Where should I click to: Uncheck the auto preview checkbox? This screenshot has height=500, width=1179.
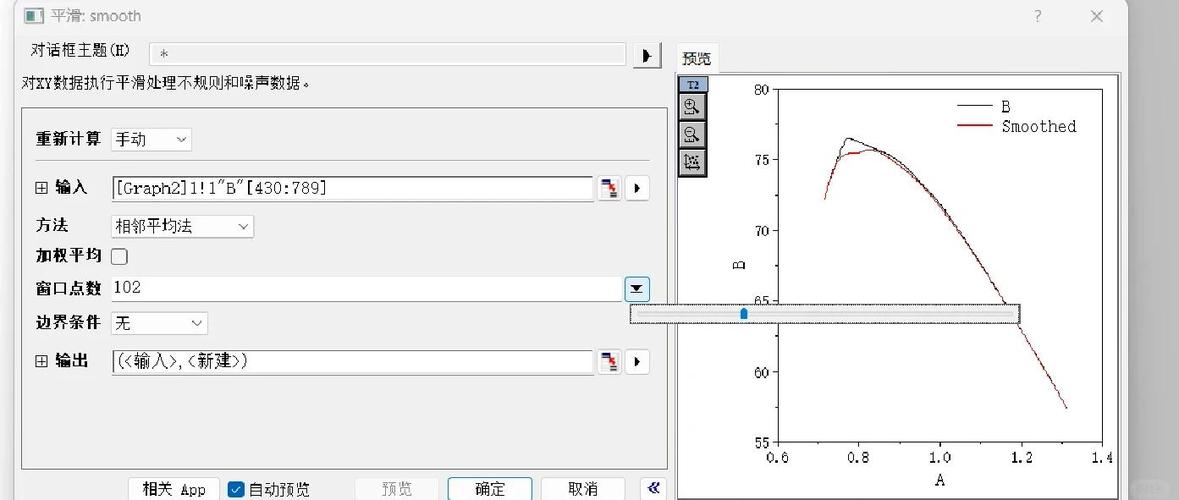click(x=236, y=489)
